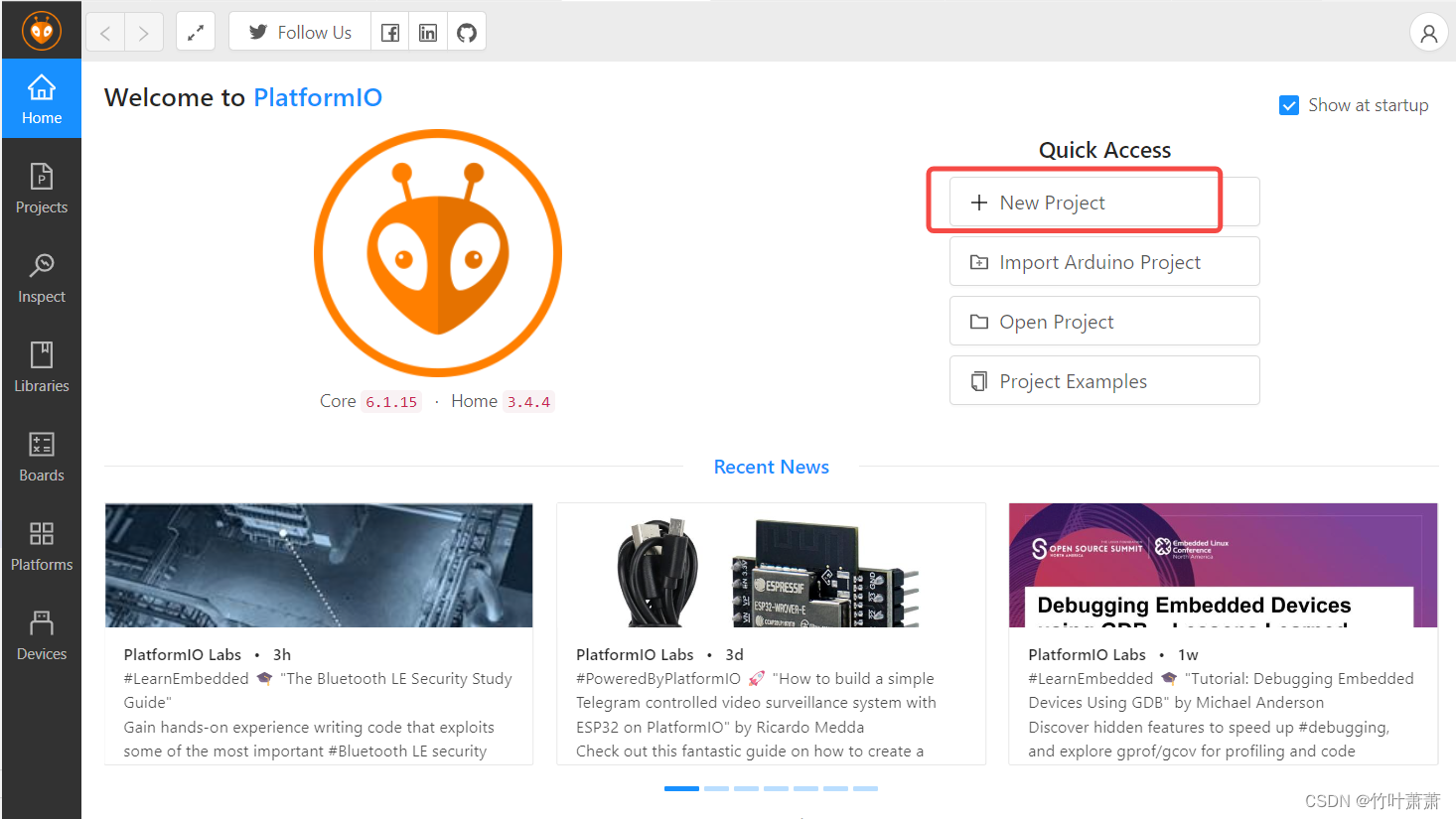Screen dimensions: 1456x819
Task: Click PlatformIO Labs author on 3d post
Action: coord(635,655)
